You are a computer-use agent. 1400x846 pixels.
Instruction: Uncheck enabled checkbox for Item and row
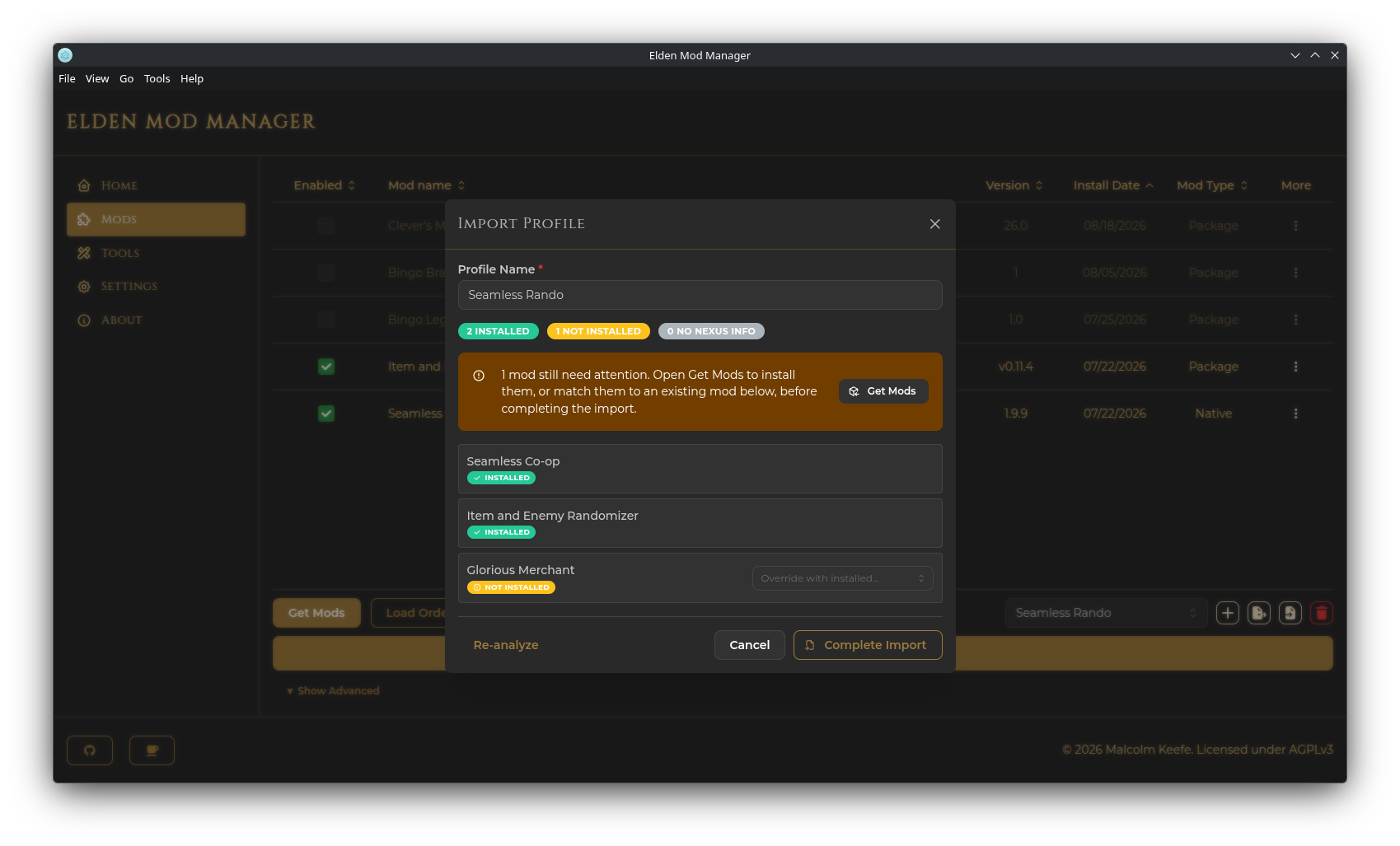coord(326,367)
